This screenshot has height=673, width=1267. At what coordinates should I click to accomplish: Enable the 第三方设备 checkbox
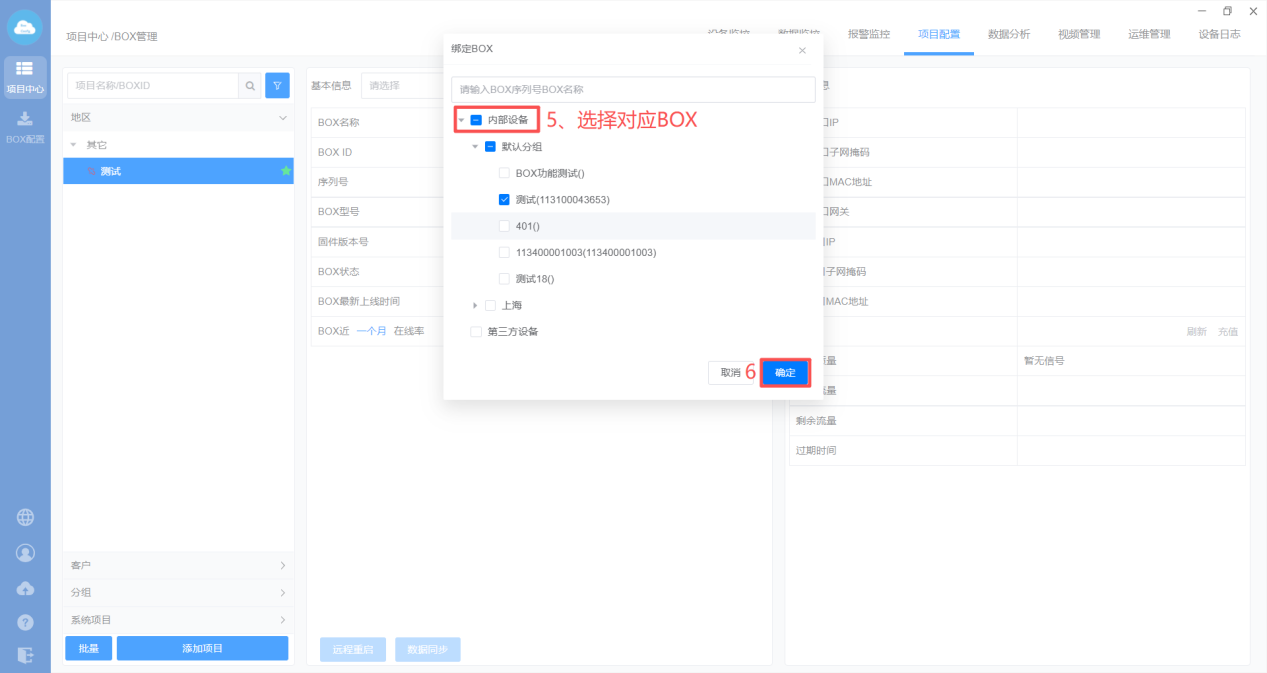[x=476, y=332]
